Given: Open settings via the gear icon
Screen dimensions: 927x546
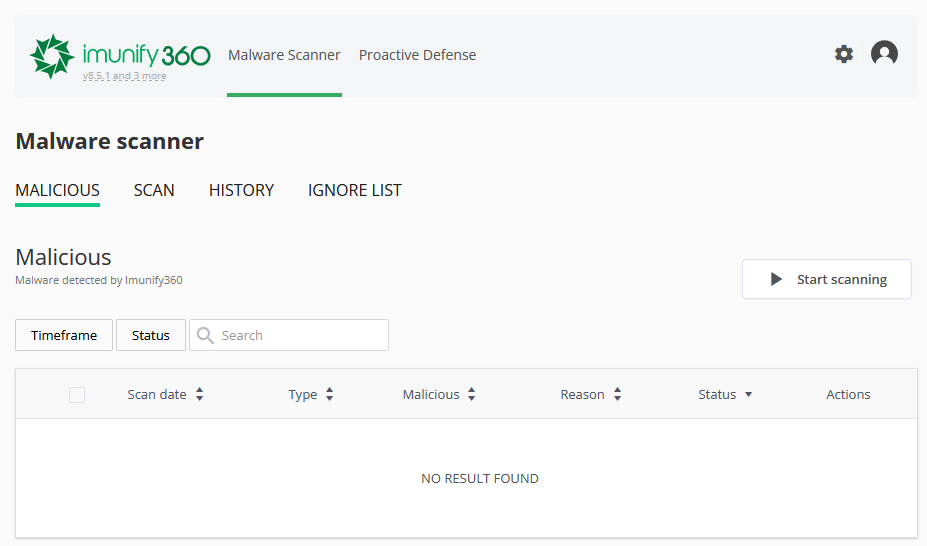Looking at the screenshot, I should [844, 54].
